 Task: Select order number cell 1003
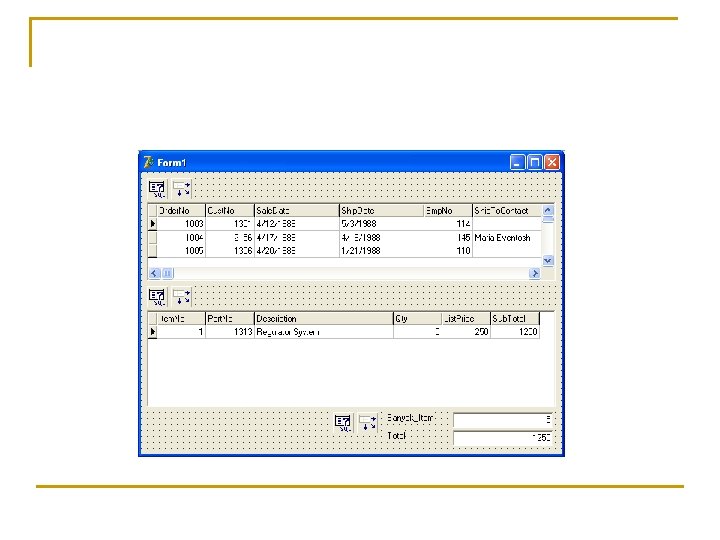point(181,224)
